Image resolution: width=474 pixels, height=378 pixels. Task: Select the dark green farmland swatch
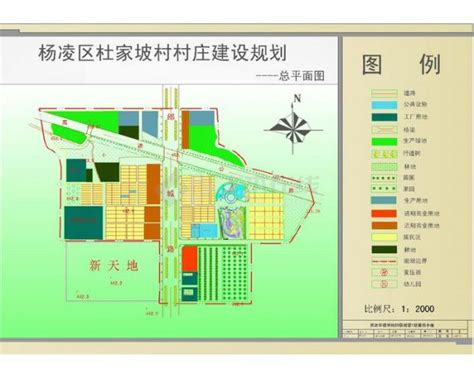point(384,250)
